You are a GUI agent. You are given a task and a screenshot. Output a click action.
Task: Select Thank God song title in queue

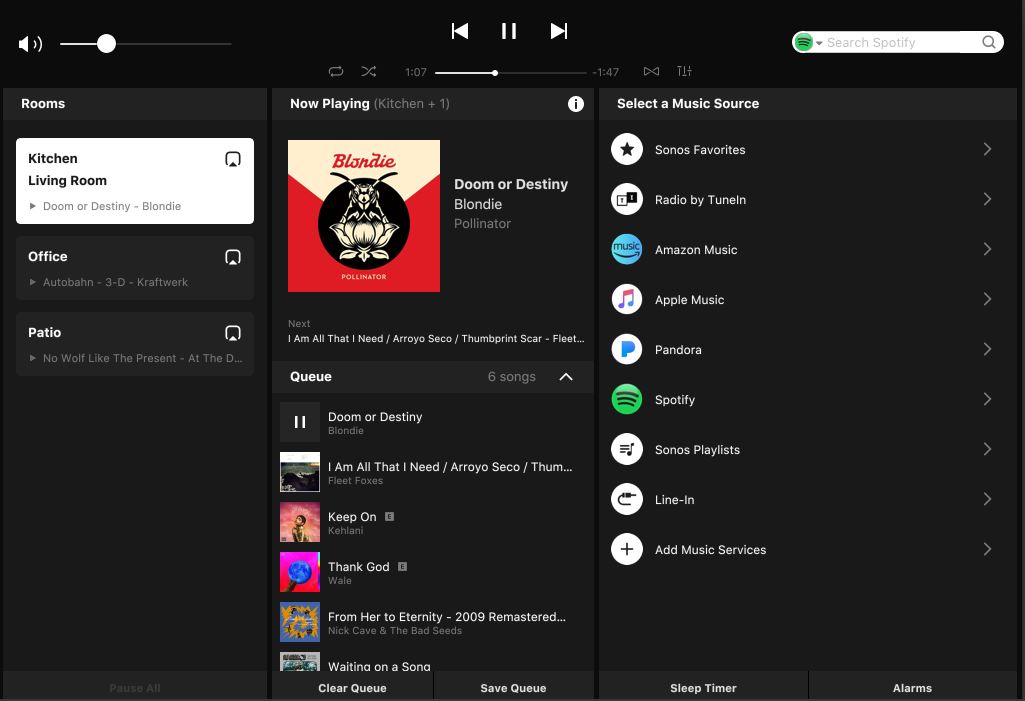[359, 567]
